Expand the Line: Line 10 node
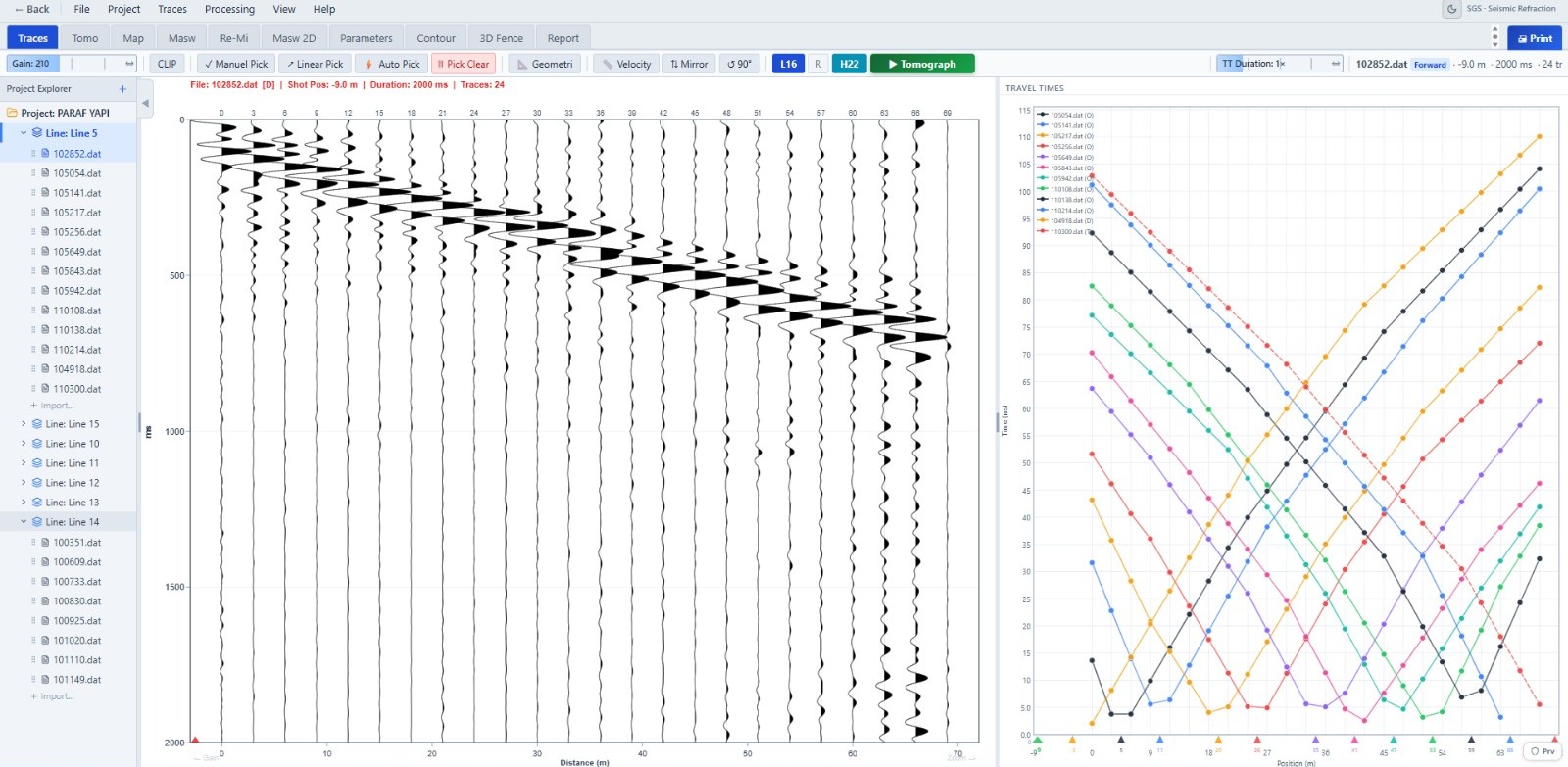Image resolution: width=1568 pixels, height=767 pixels. coord(24,444)
